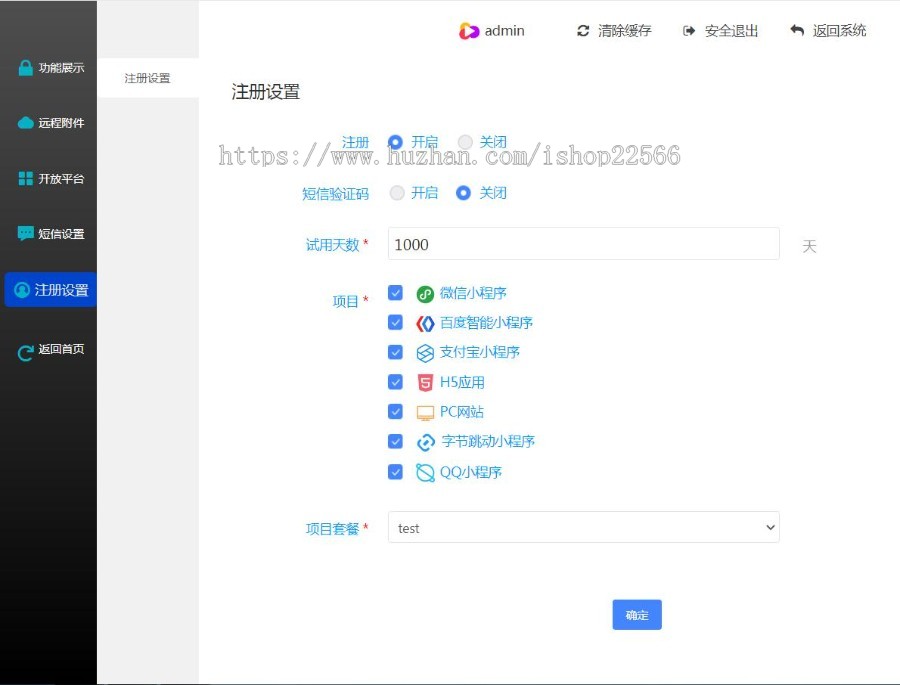Click the exit icon next to 安全退出
The image size is (900, 685).
click(689, 31)
